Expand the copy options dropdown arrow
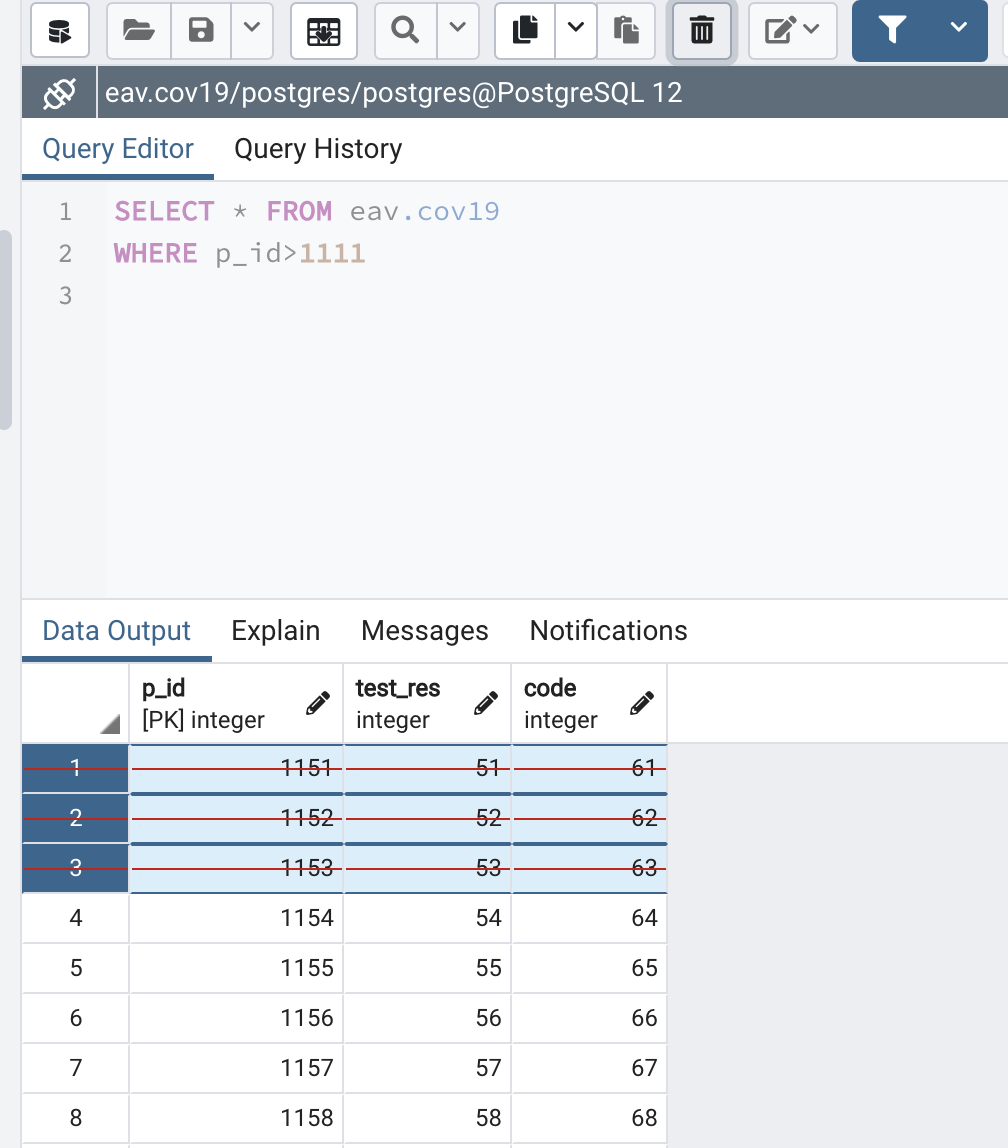This screenshot has width=1008, height=1148. pos(576,32)
